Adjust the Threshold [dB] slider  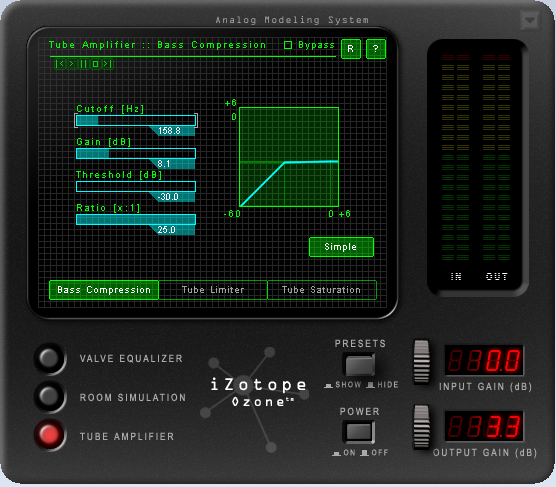136,186
